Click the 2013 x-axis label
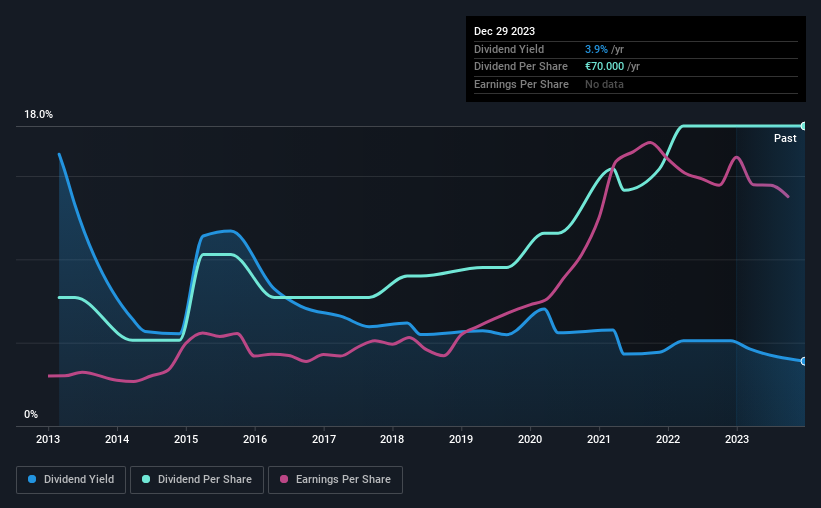 (x=48, y=439)
